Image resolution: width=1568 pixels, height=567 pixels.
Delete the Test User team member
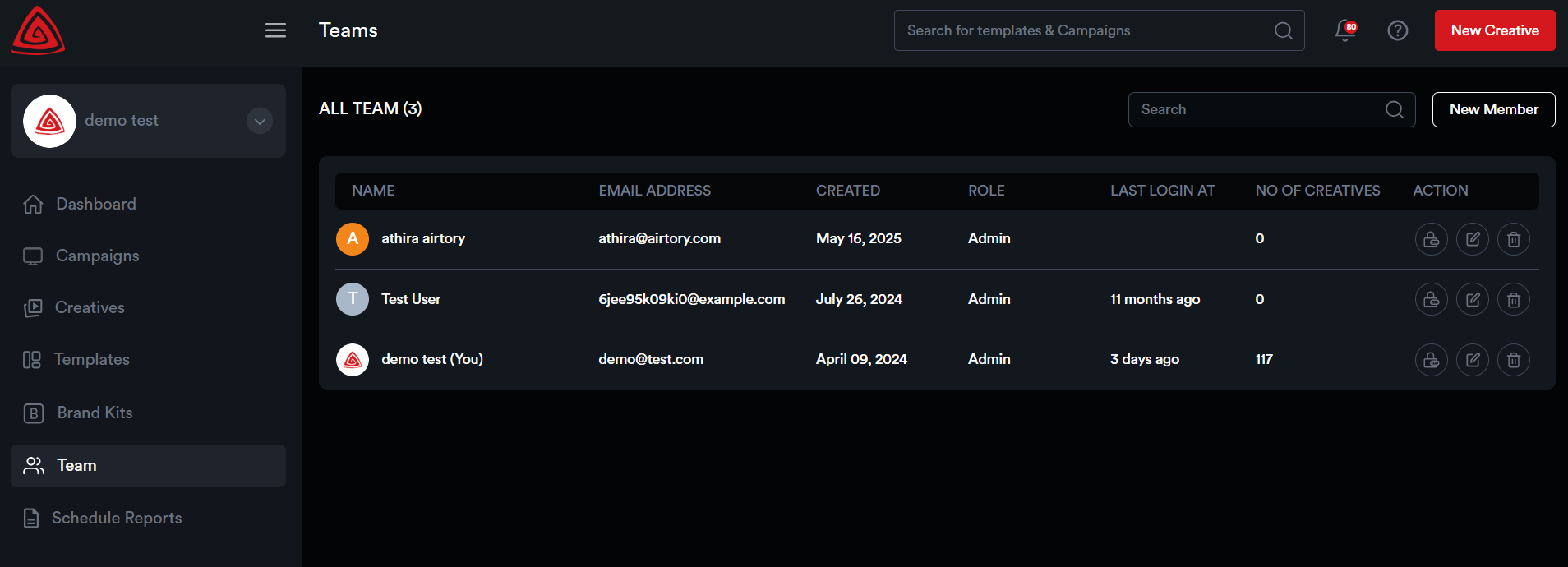pyautogui.click(x=1513, y=300)
